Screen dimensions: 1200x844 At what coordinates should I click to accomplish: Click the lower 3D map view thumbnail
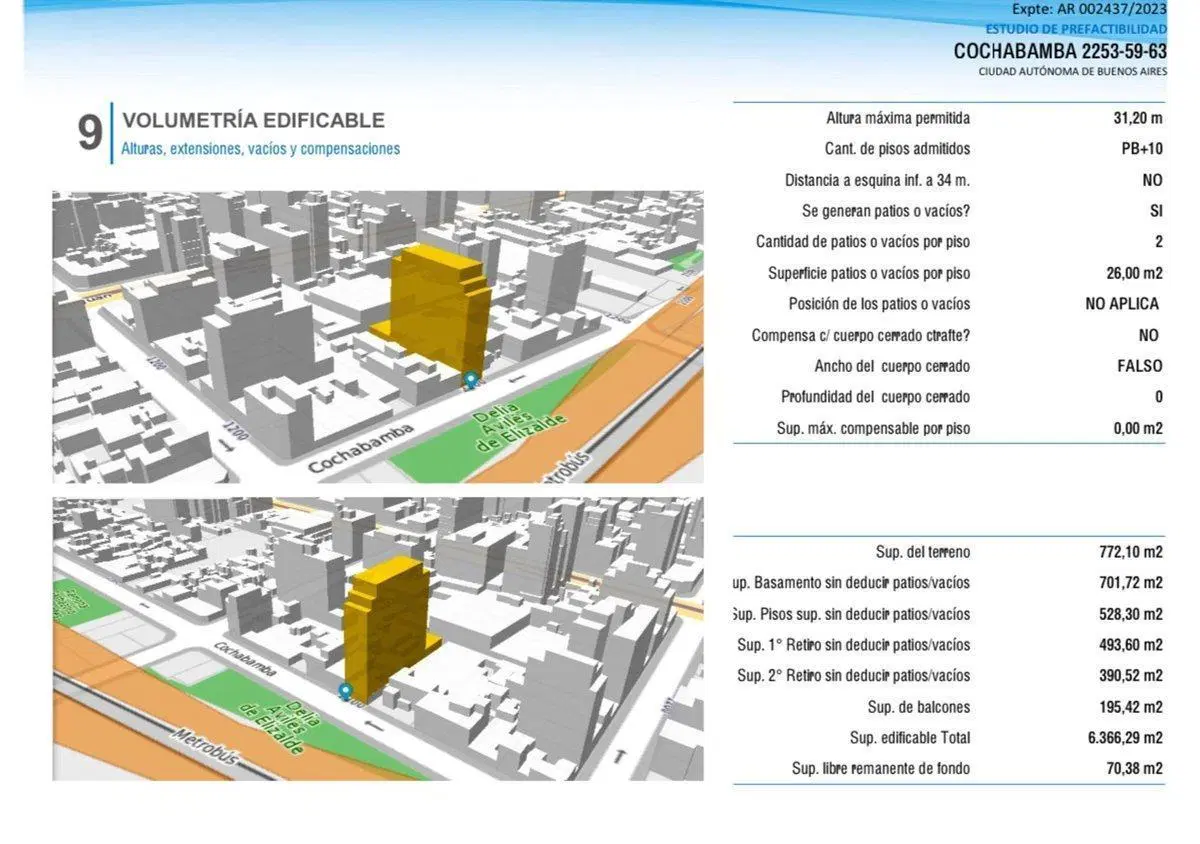click(378, 639)
